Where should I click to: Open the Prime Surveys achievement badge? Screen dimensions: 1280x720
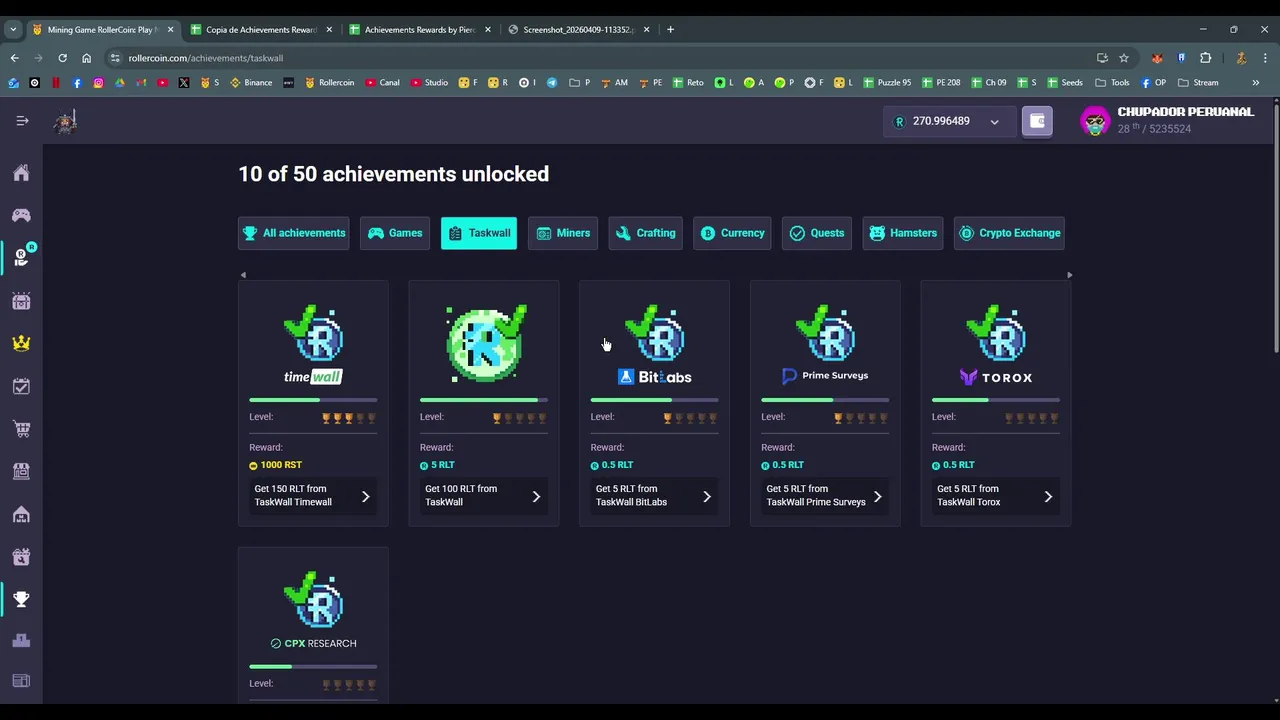click(825, 345)
